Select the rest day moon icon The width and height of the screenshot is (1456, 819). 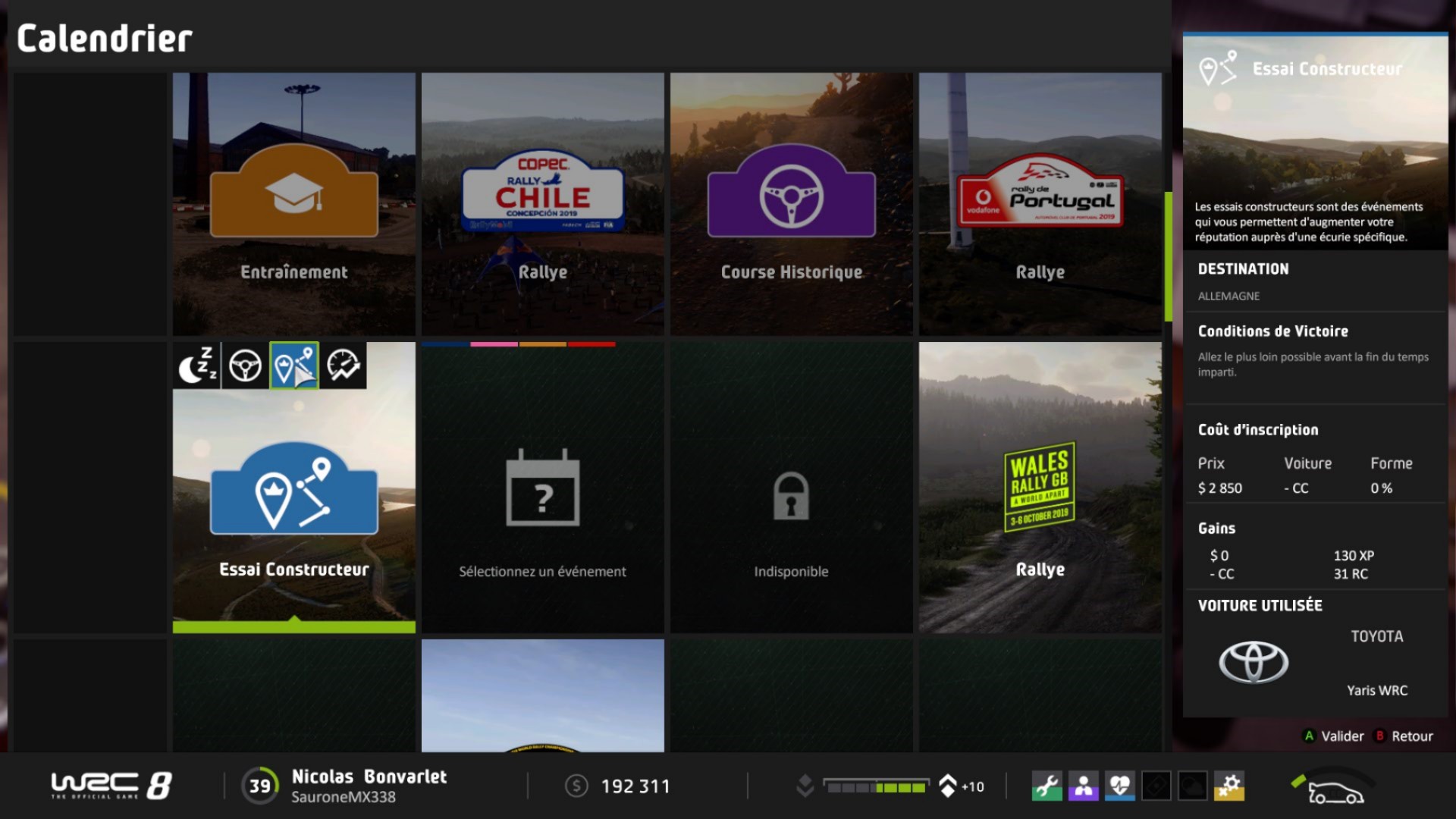coord(197,366)
